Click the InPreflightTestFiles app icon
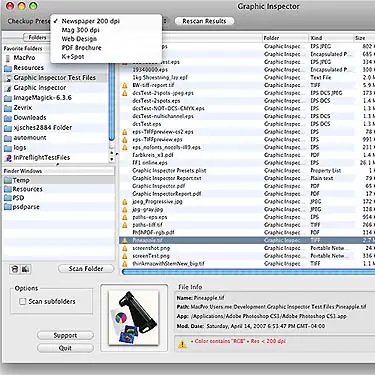The width and height of the screenshot is (375, 375). [8, 158]
